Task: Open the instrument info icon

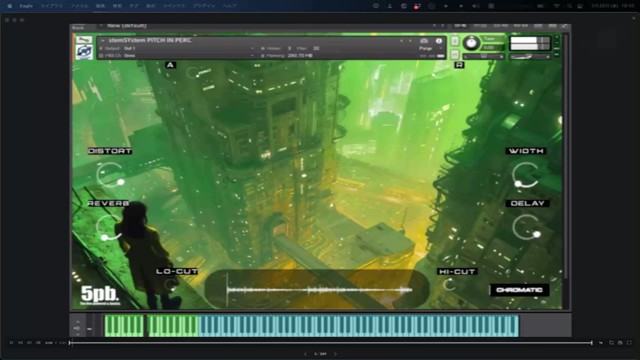Action: 439,41
